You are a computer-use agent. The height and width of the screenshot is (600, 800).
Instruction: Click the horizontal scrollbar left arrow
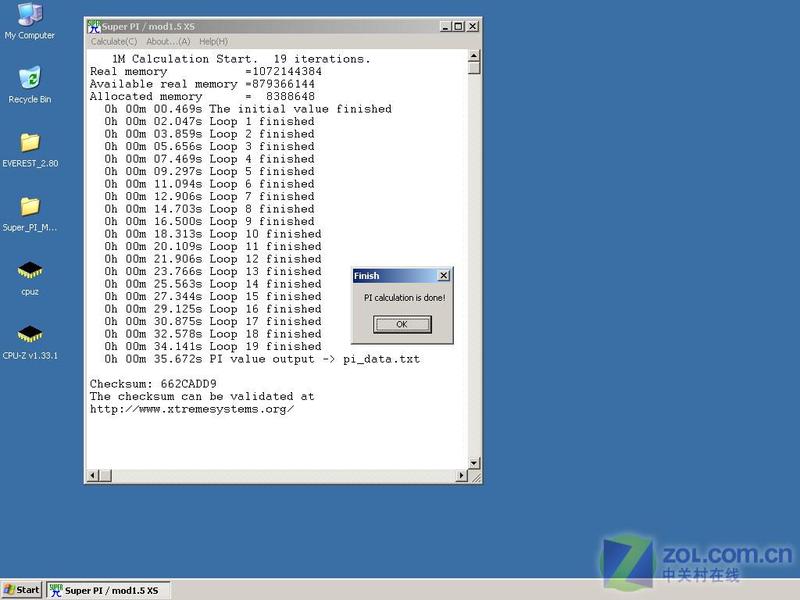[93, 476]
